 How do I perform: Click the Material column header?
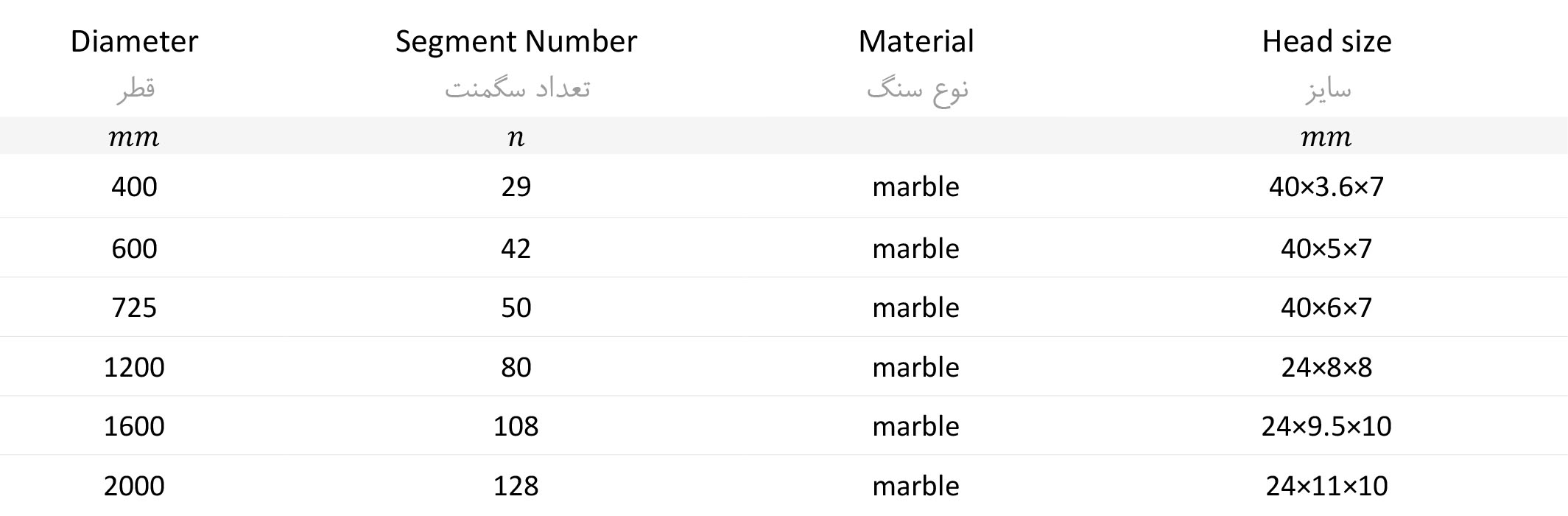915,41
